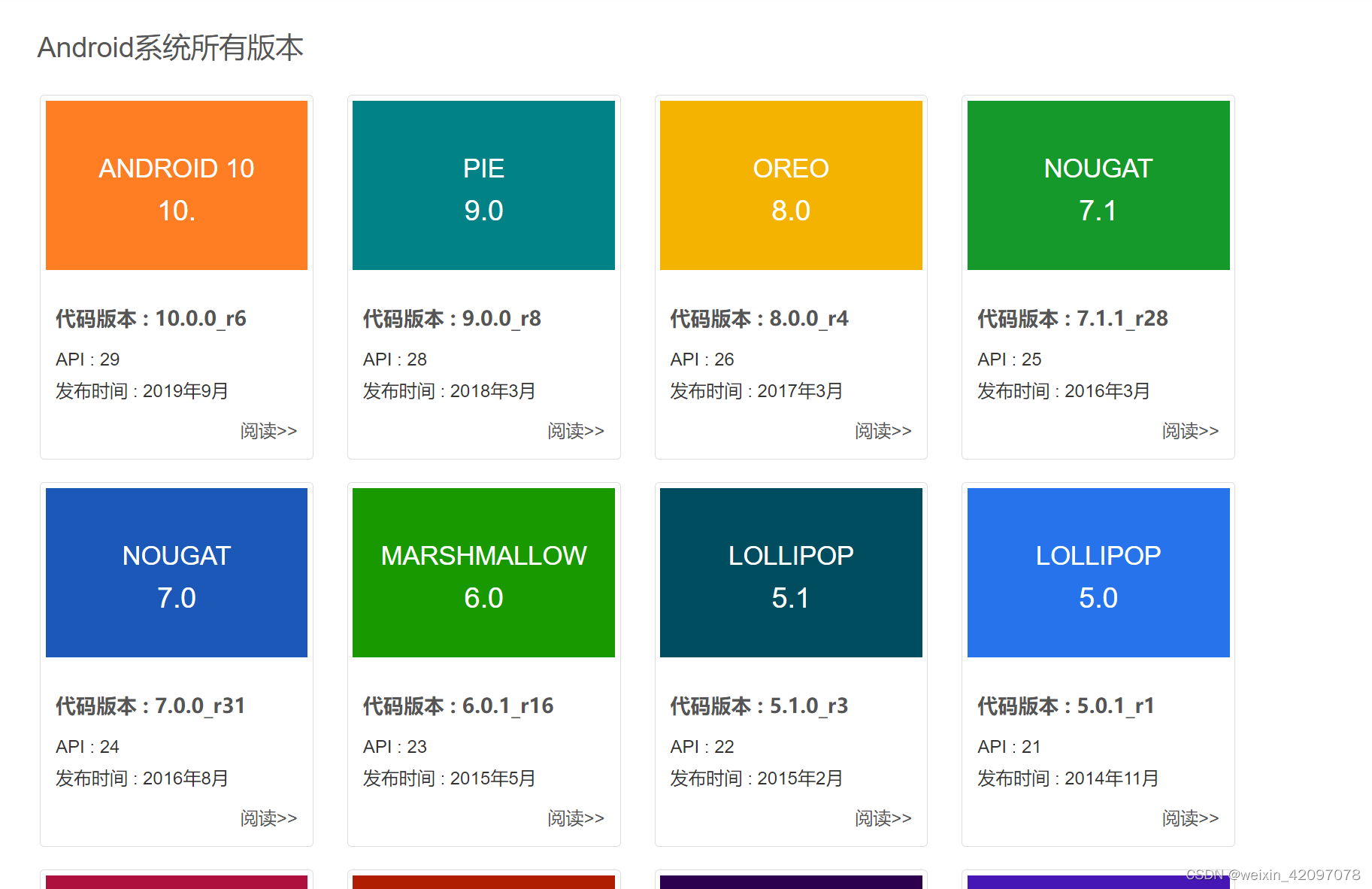Click 阅读>> link in Marshmallow 6.0 card
Image resolution: width=1372 pixels, height=889 pixels.
(x=576, y=818)
